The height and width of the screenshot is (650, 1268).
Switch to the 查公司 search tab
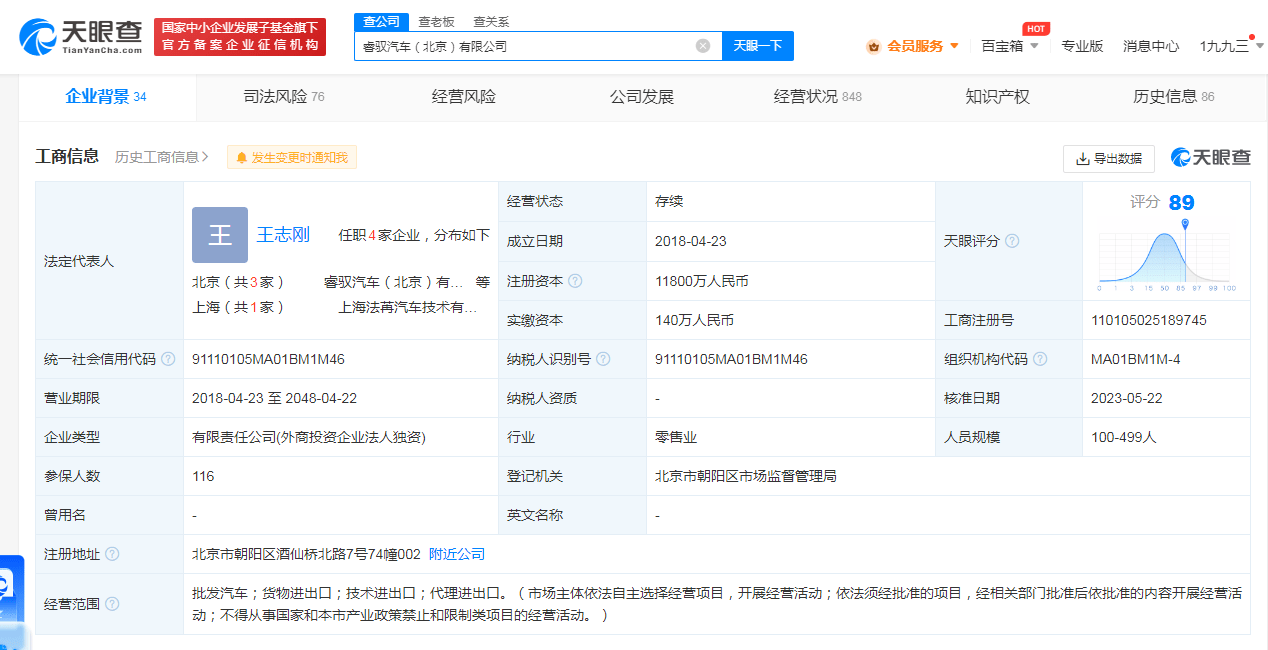380,21
